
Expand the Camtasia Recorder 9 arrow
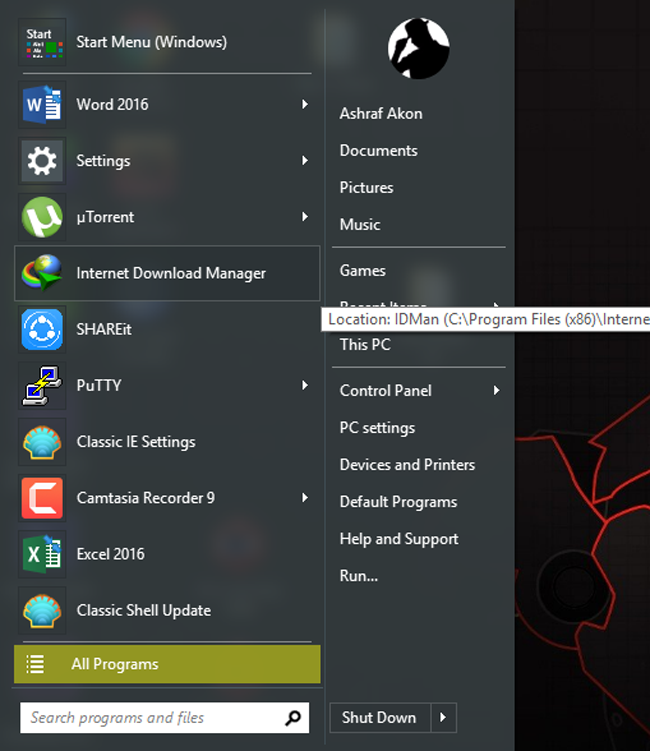[x=305, y=498]
